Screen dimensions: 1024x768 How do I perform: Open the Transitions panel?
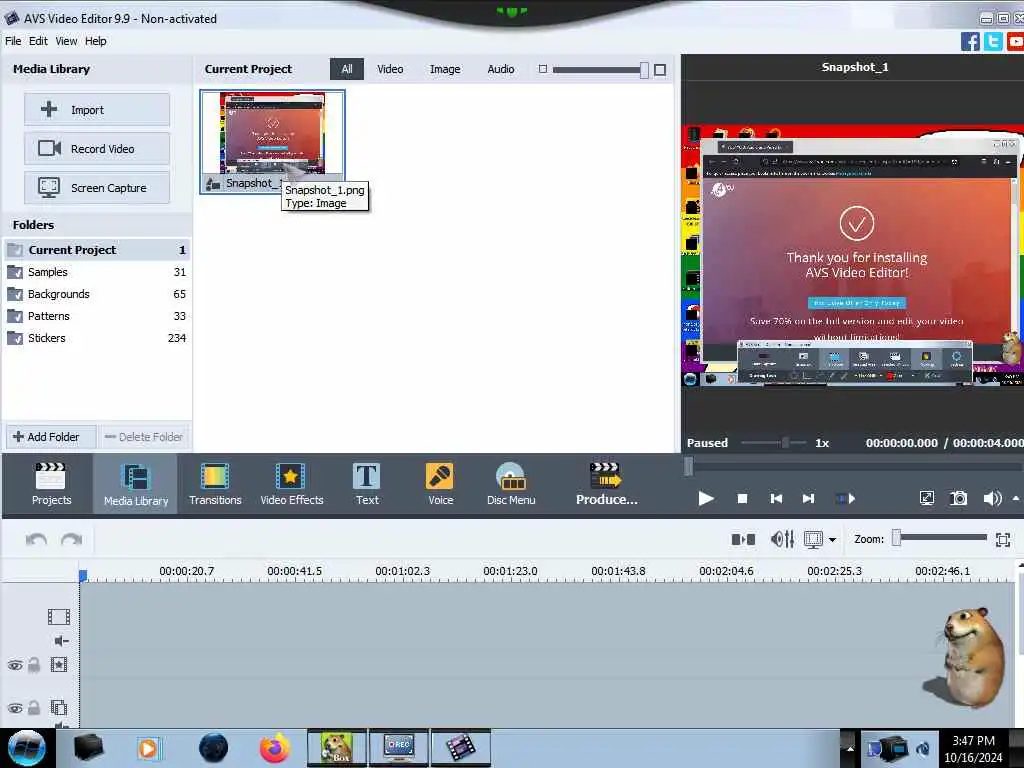[x=215, y=484]
